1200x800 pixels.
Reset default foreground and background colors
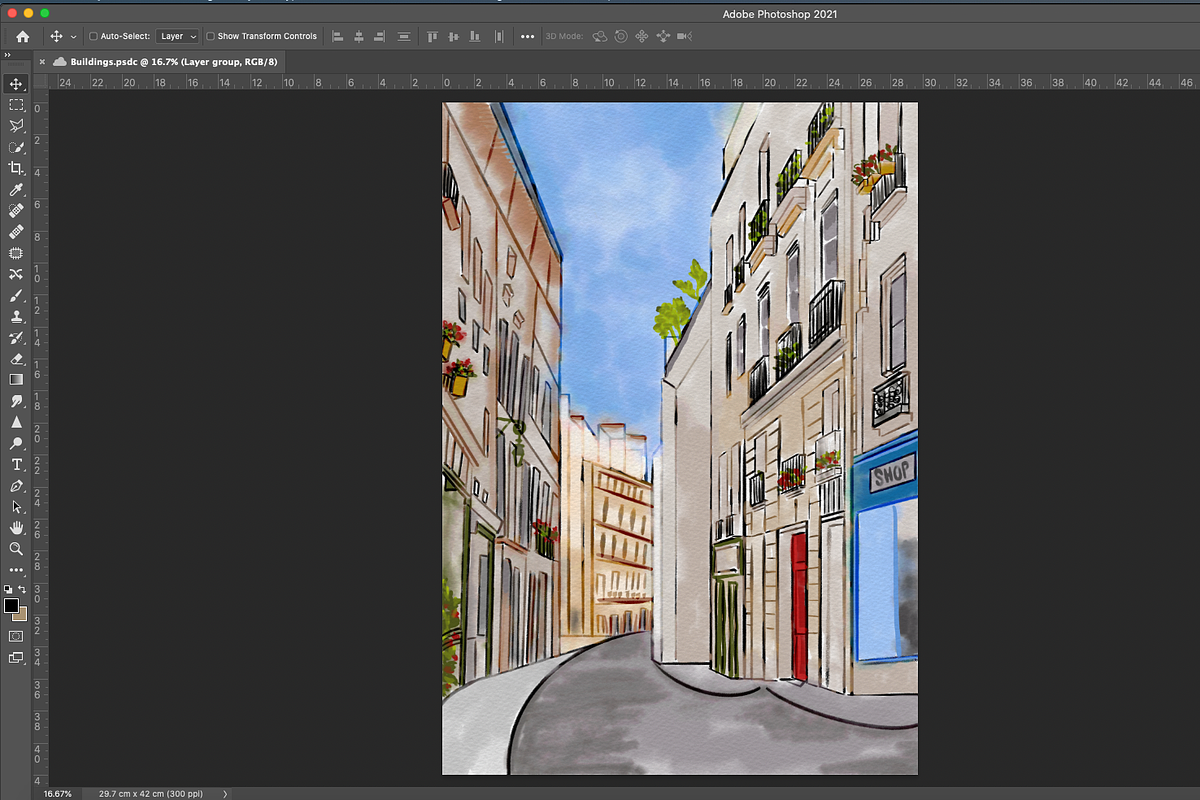click(x=8, y=591)
